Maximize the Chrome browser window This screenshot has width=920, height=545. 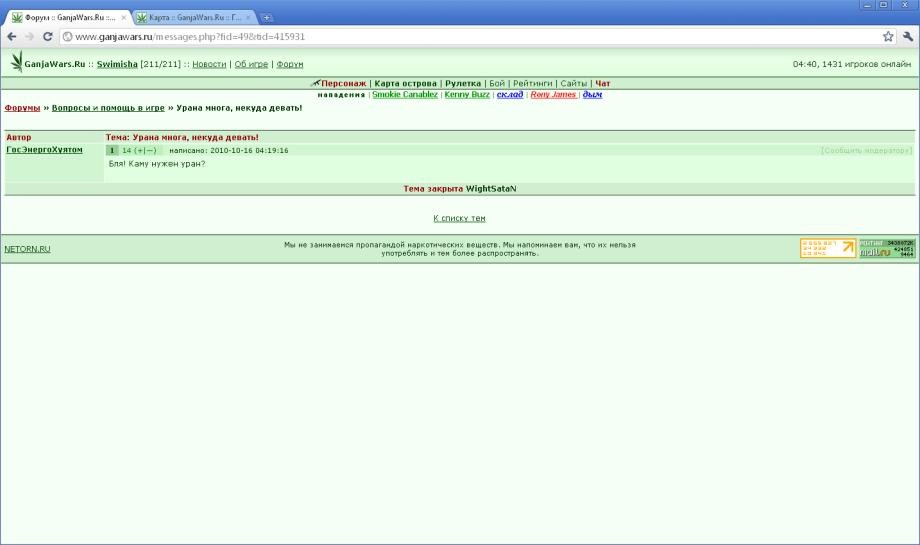point(883,5)
